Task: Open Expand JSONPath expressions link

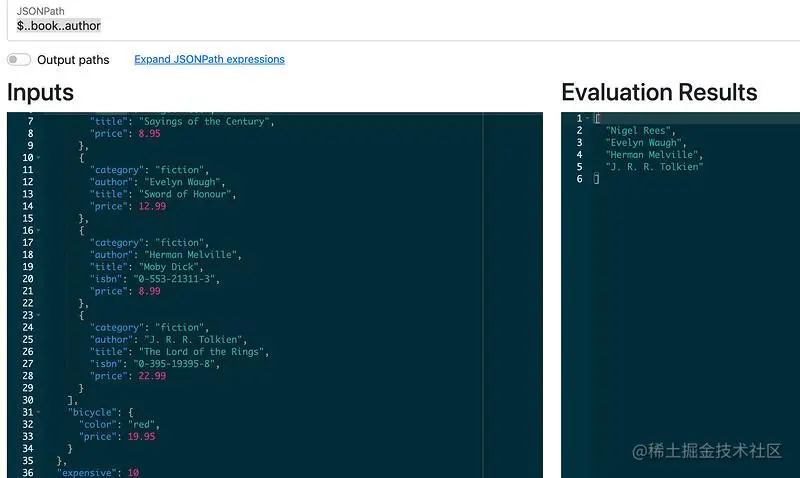Action: 209,59
